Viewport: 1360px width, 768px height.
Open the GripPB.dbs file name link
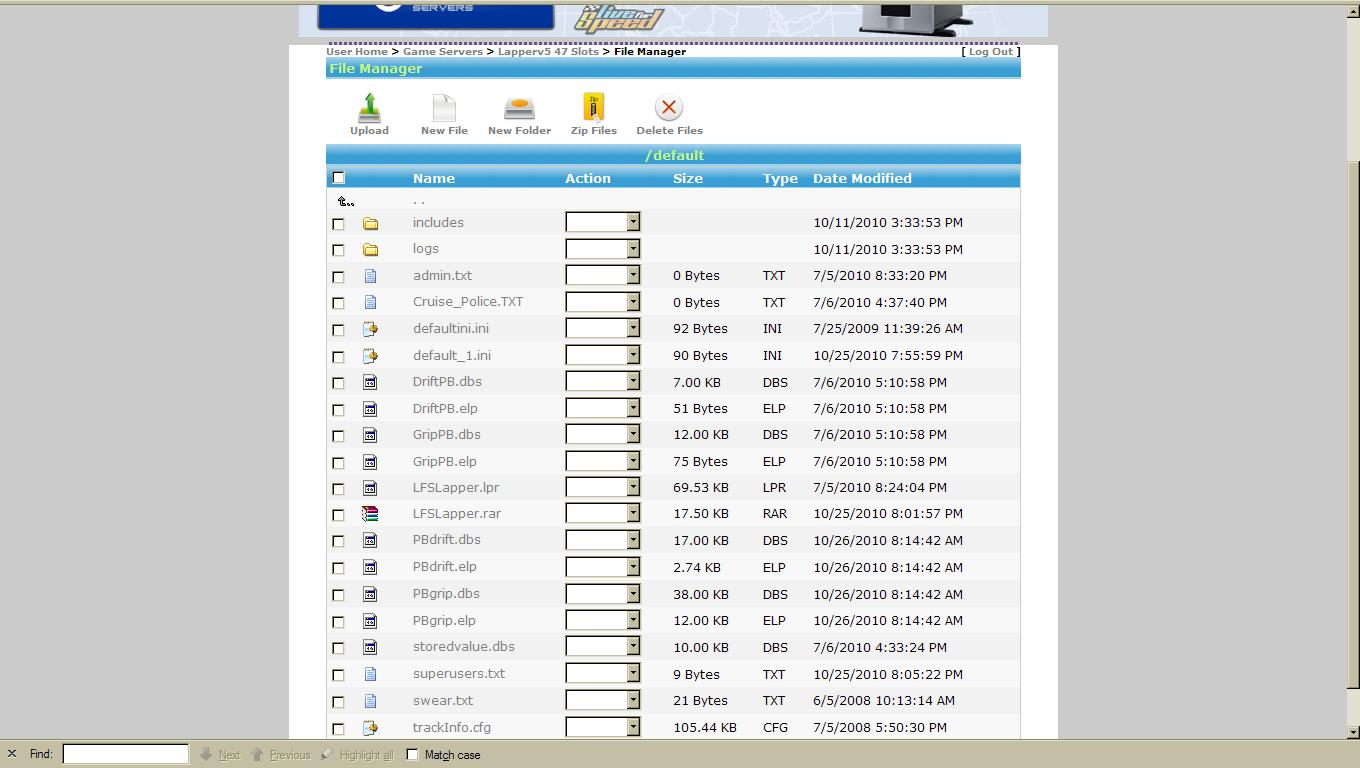(x=447, y=434)
